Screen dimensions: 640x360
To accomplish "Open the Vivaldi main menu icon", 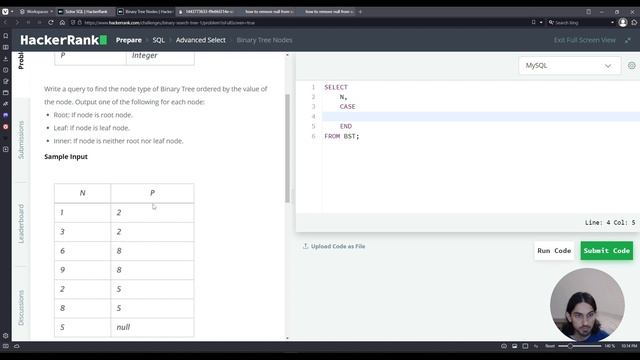I will click(5, 11).
